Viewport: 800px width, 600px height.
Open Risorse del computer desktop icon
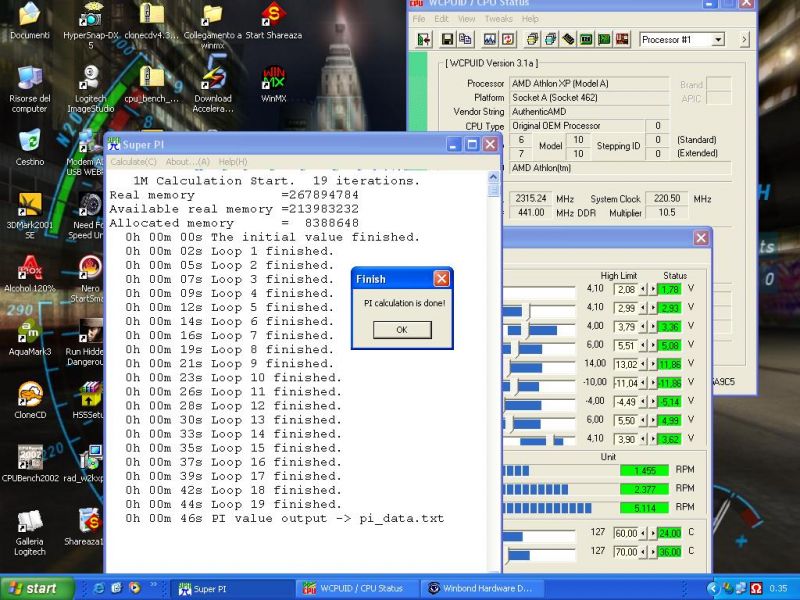point(30,89)
